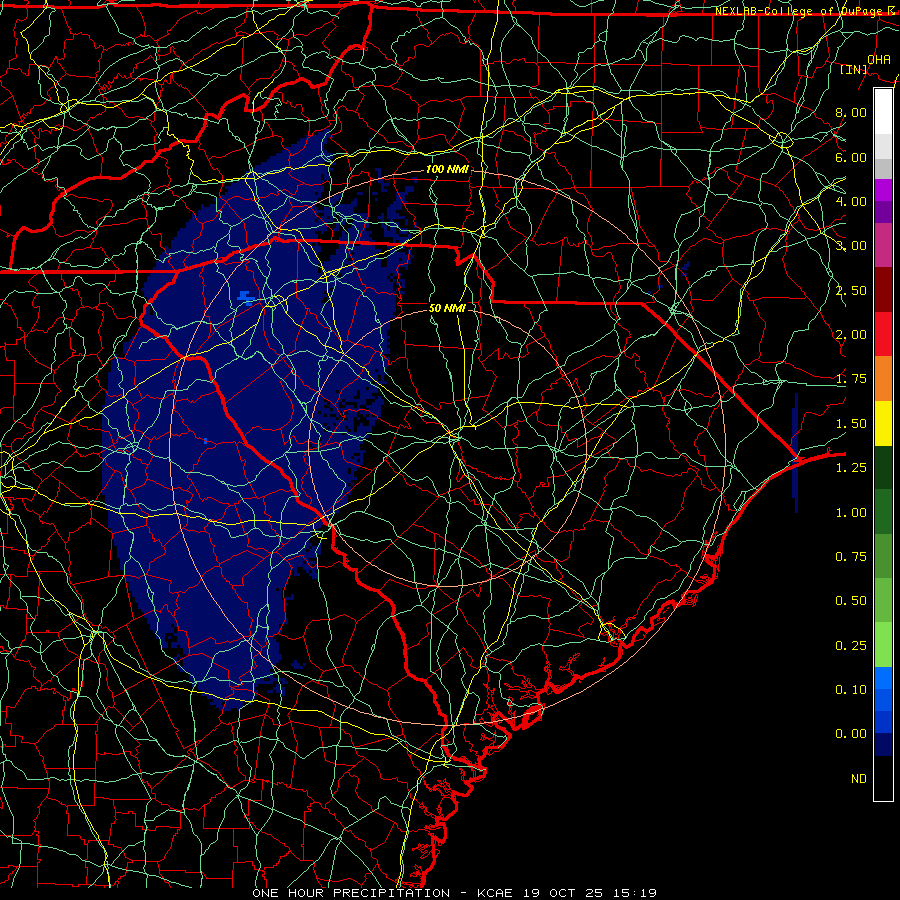Click the 1.00 legend label
900x900 pixels.
click(x=851, y=513)
